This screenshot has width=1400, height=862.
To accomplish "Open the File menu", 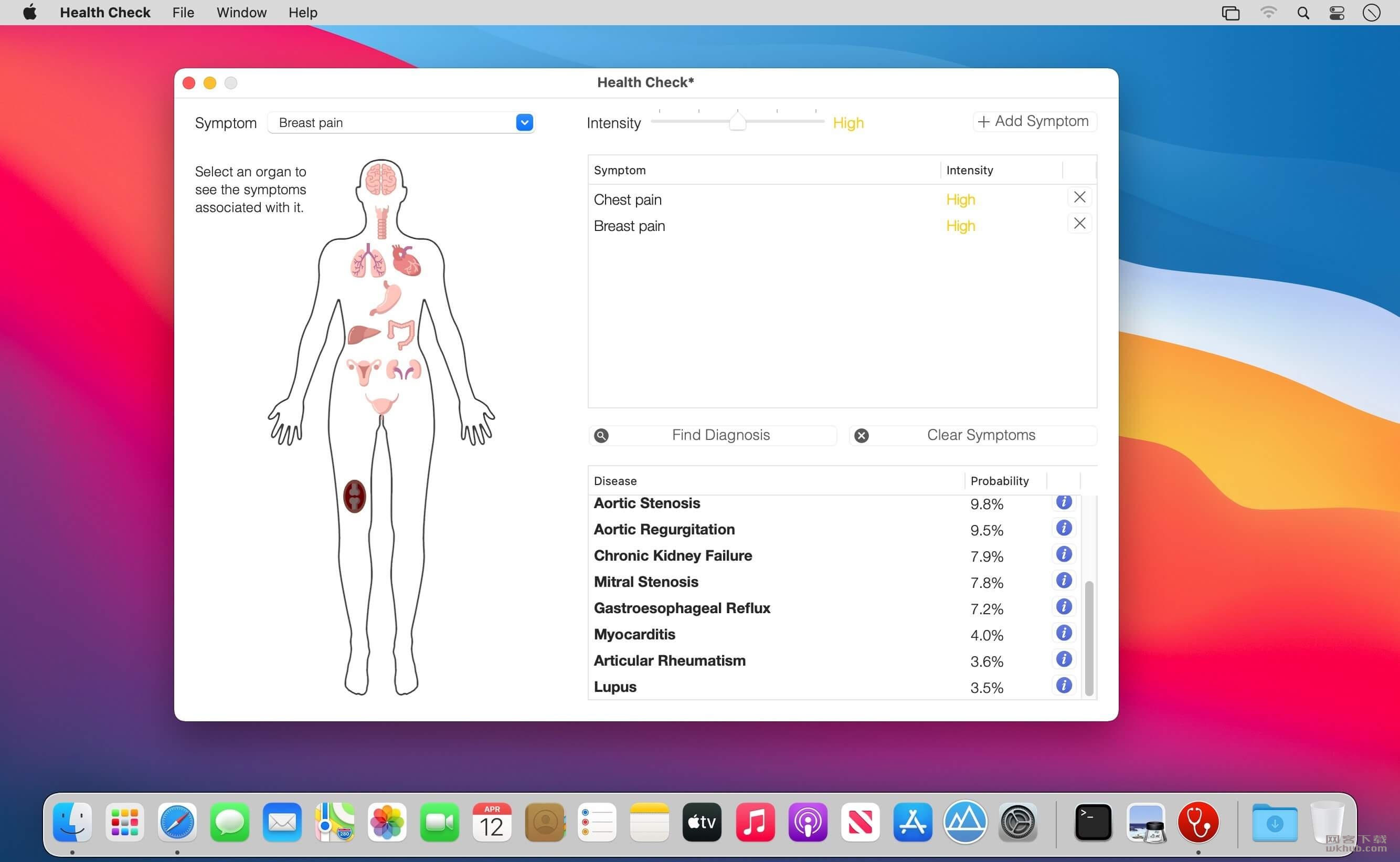I will (183, 13).
